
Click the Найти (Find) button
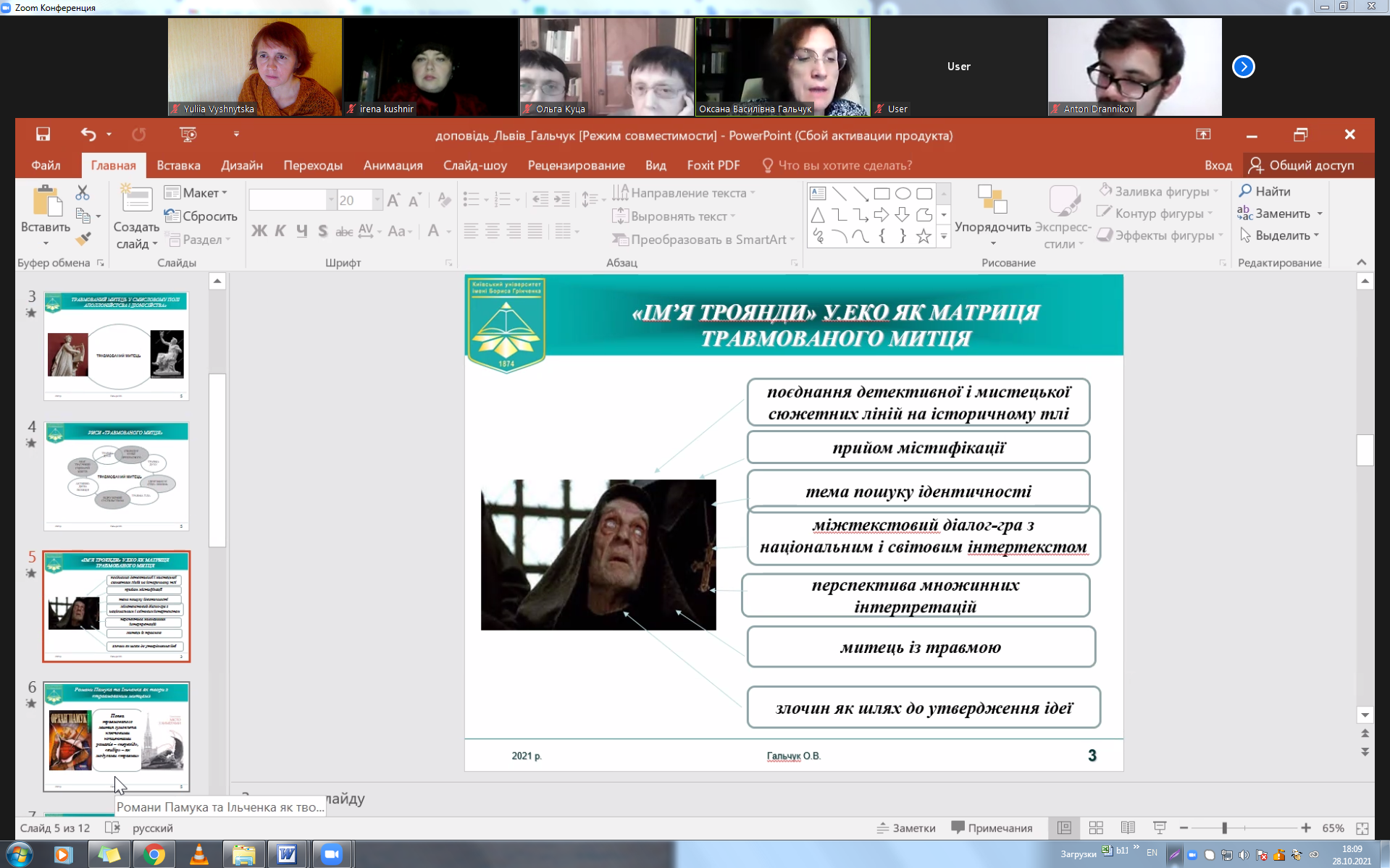point(1265,191)
